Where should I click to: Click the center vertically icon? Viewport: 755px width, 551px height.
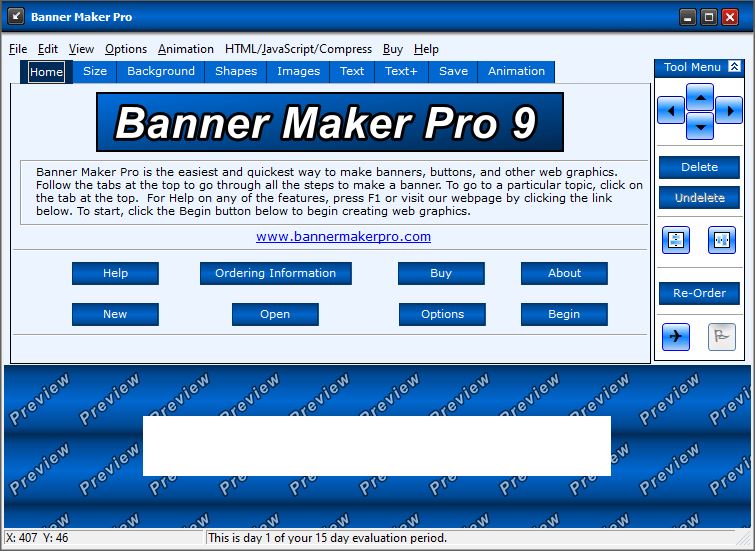click(676, 240)
